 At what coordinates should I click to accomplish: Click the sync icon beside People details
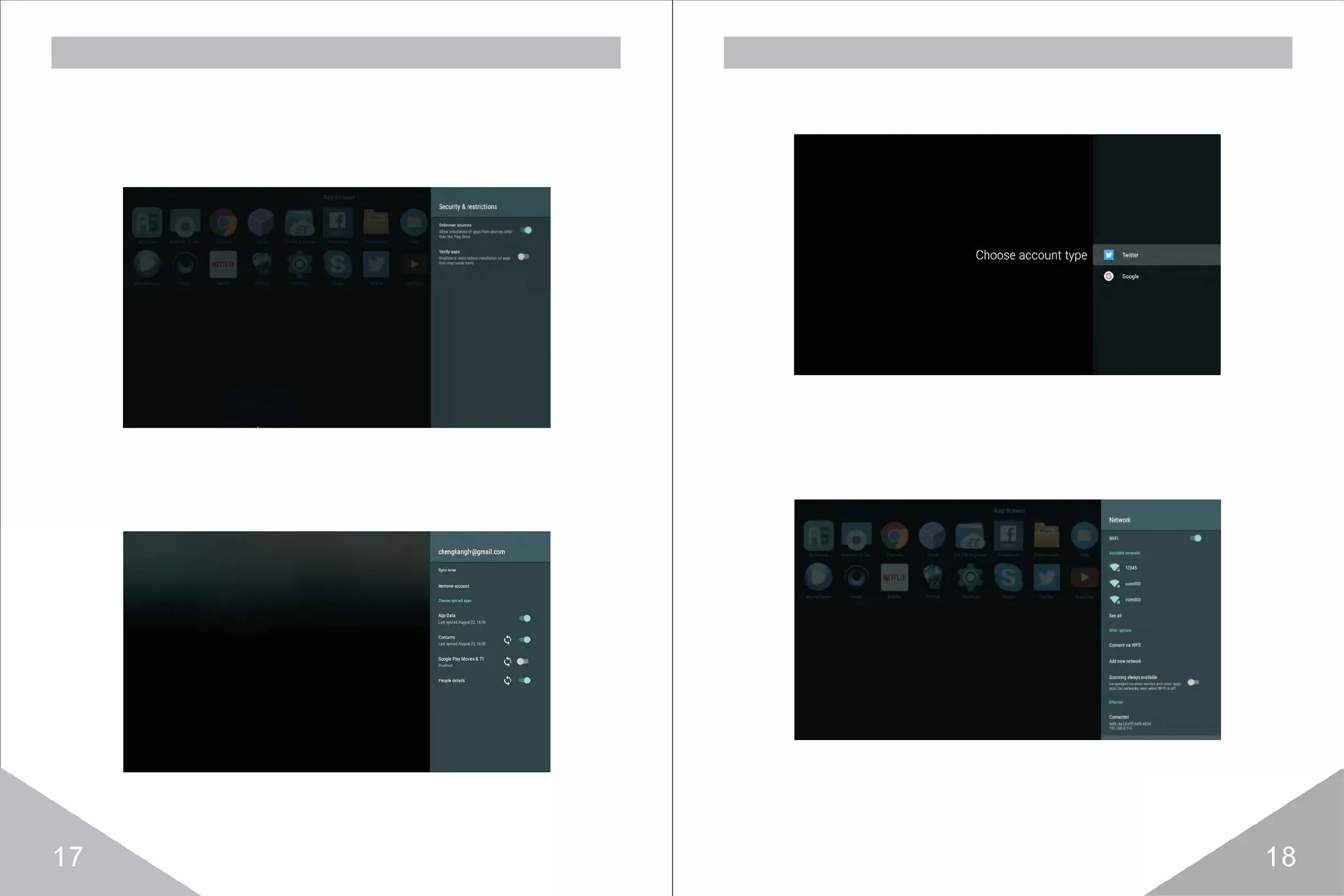coord(507,680)
